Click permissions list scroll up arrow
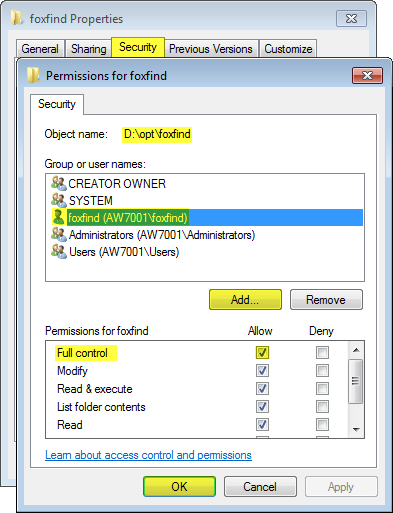The height and width of the screenshot is (513, 393). click(x=356, y=350)
